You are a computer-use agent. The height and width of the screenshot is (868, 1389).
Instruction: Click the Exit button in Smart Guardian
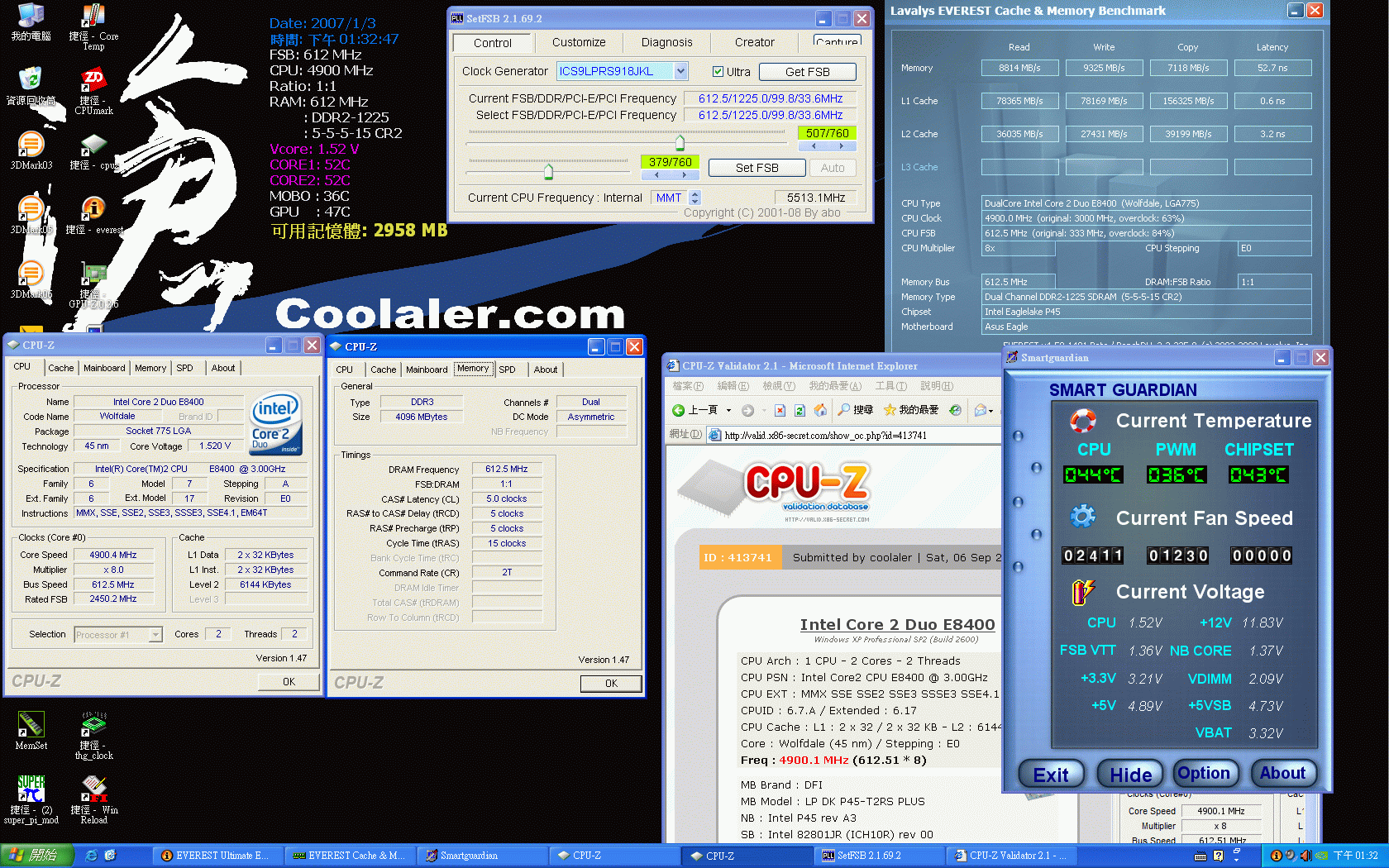(x=1050, y=775)
